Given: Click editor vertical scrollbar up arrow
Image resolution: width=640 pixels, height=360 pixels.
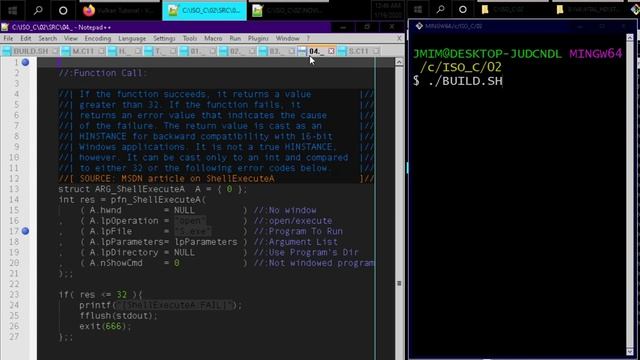Looking at the screenshot, I should point(399,62).
